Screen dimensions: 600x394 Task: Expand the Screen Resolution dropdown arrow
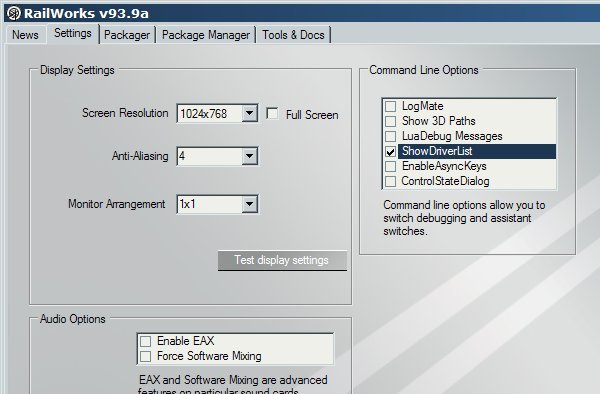pyautogui.click(x=249, y=113)
